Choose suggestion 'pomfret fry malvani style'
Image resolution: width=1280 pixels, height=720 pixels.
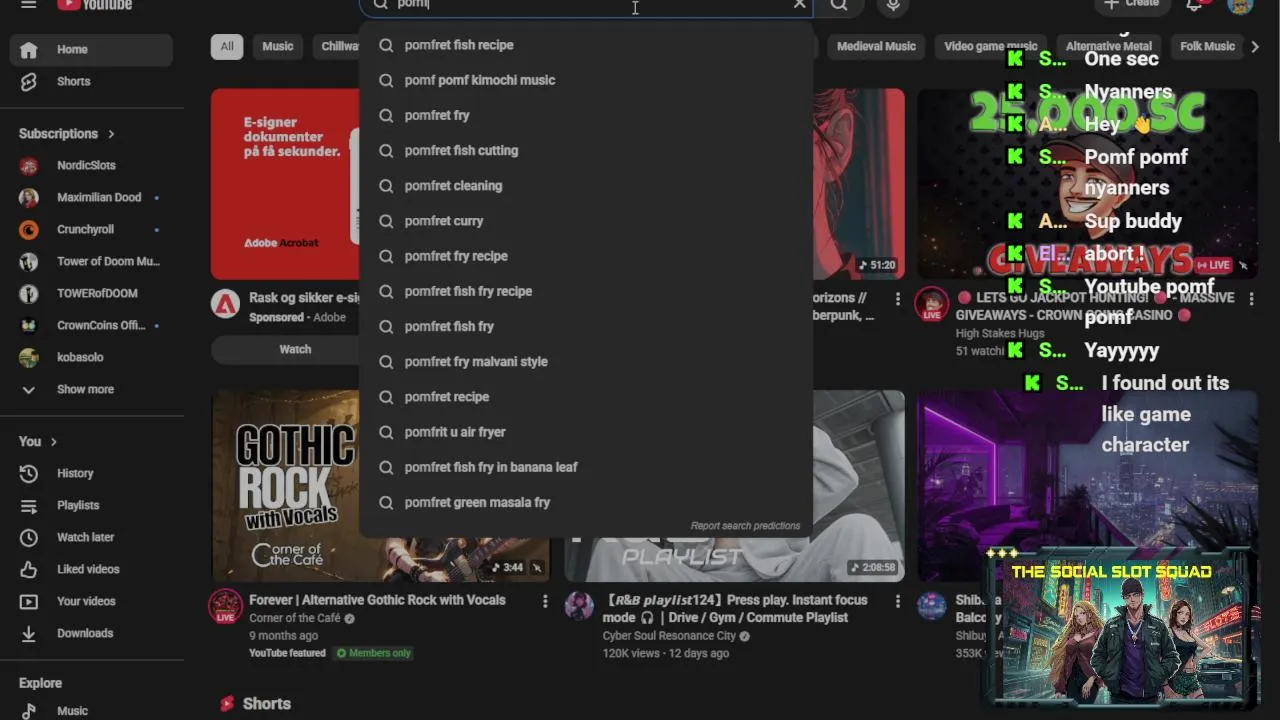tap(586, 361)
